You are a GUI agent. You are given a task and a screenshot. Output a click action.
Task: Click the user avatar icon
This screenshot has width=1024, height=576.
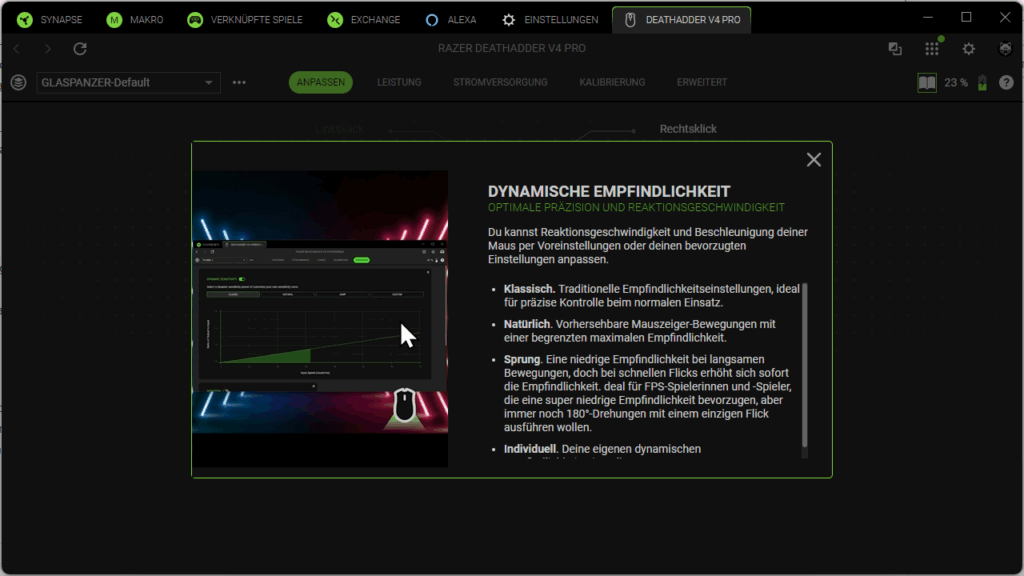1006,48
